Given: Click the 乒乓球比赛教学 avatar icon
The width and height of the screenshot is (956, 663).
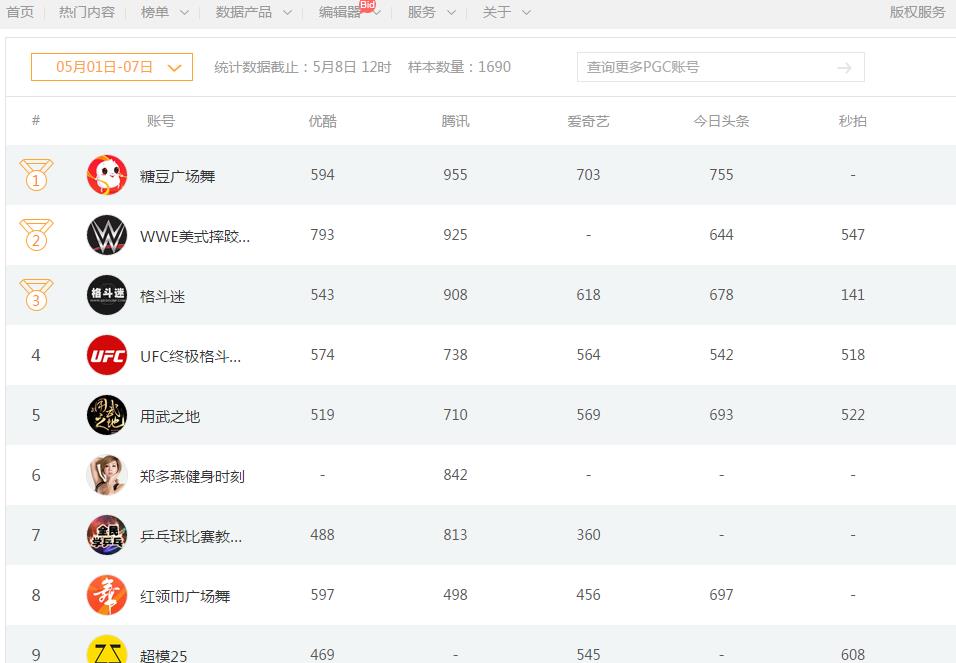Looking at the screenshot, I should [x=107, y=535].
